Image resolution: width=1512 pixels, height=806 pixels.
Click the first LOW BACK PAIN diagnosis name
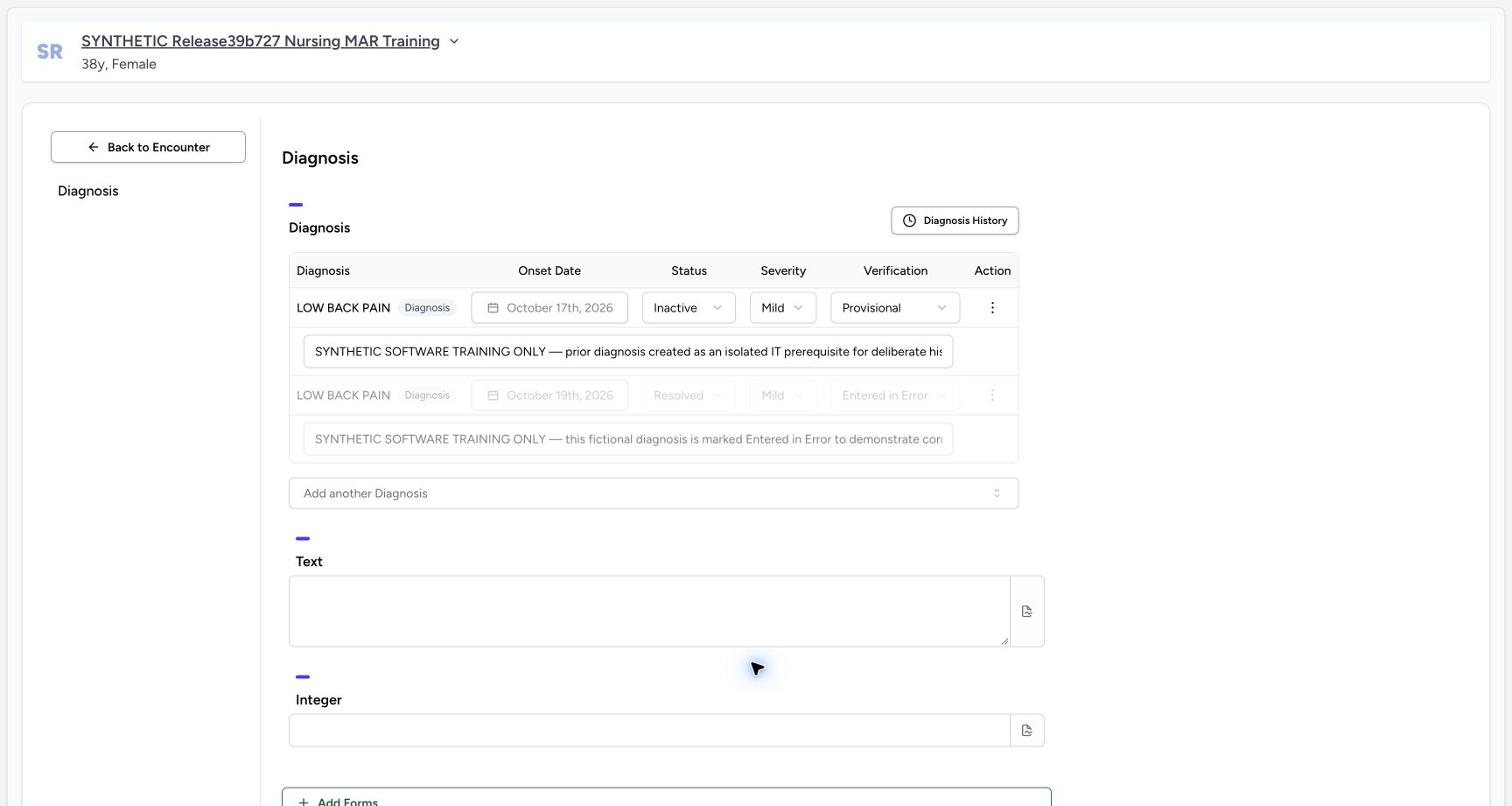(x=343, y=308)
